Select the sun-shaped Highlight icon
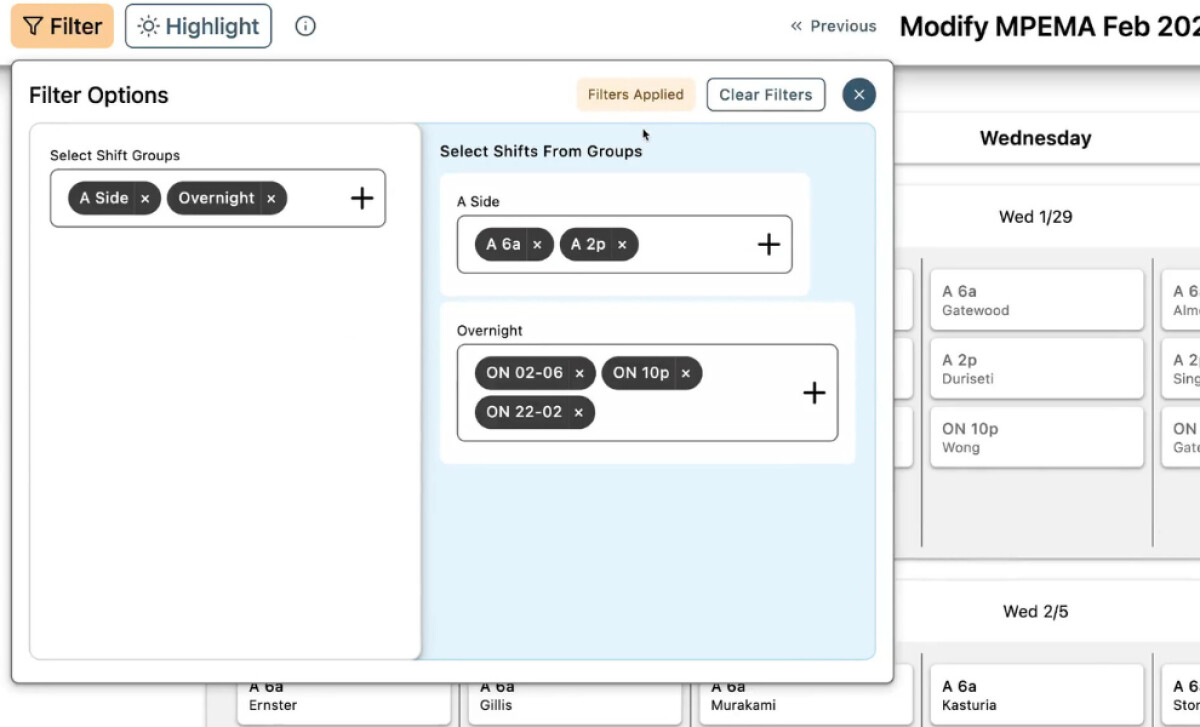1200x727 pixels. point(147,26)
